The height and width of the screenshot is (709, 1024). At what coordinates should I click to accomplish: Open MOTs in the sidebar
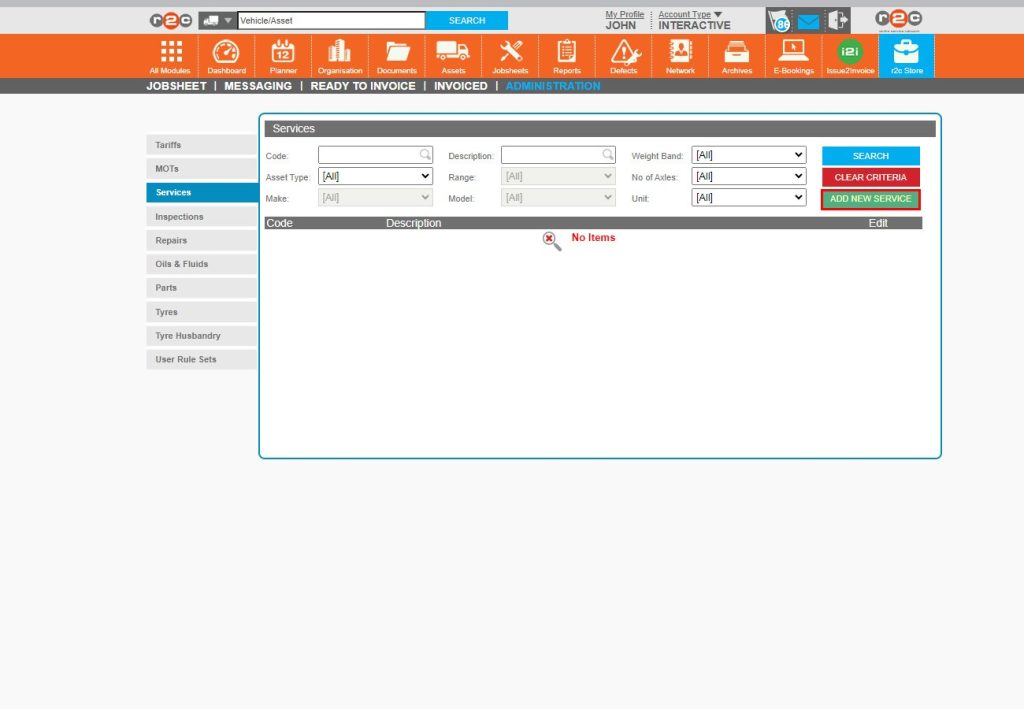(202, 168)
